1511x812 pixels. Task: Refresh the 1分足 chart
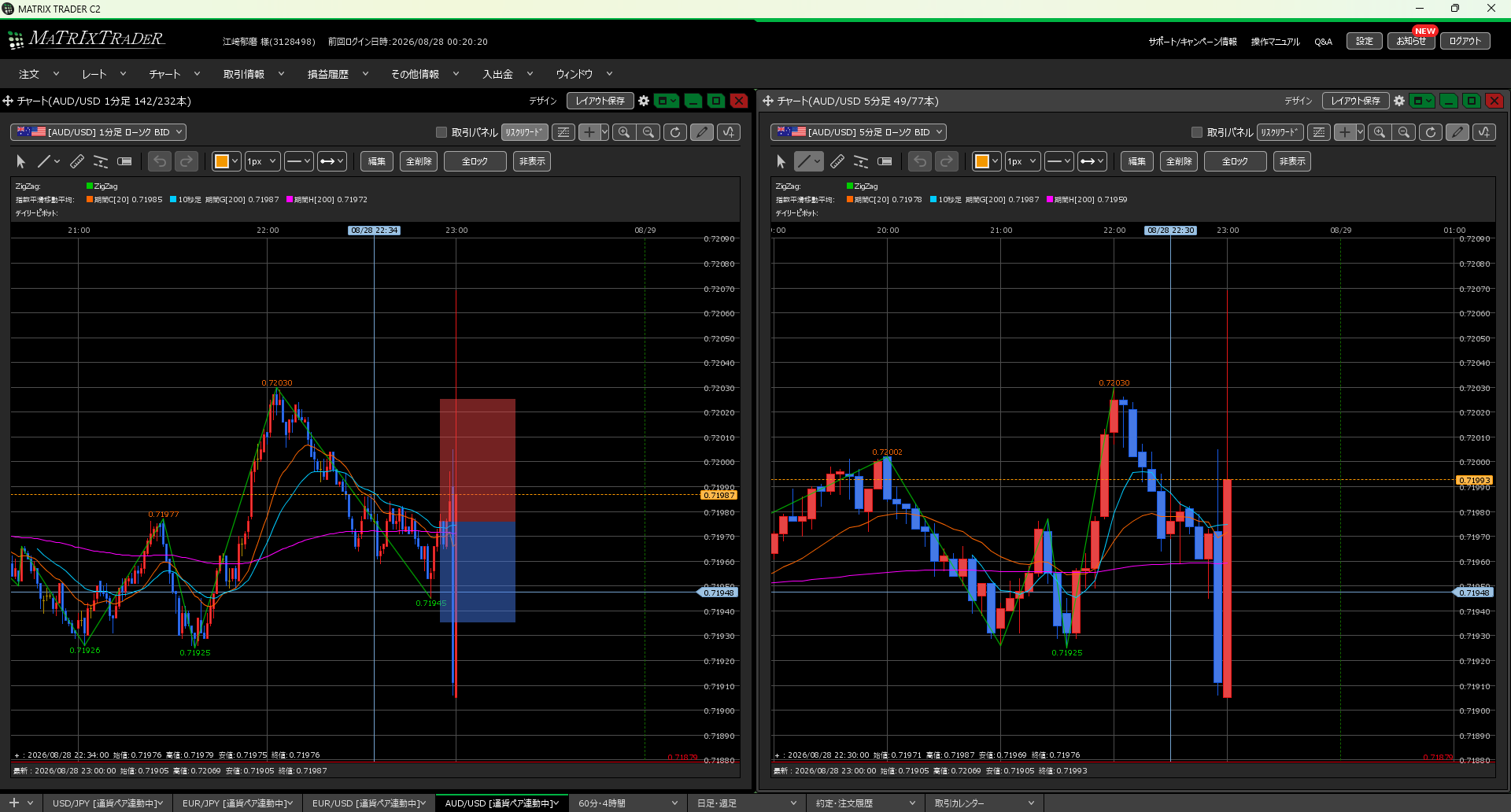[675, 132]
